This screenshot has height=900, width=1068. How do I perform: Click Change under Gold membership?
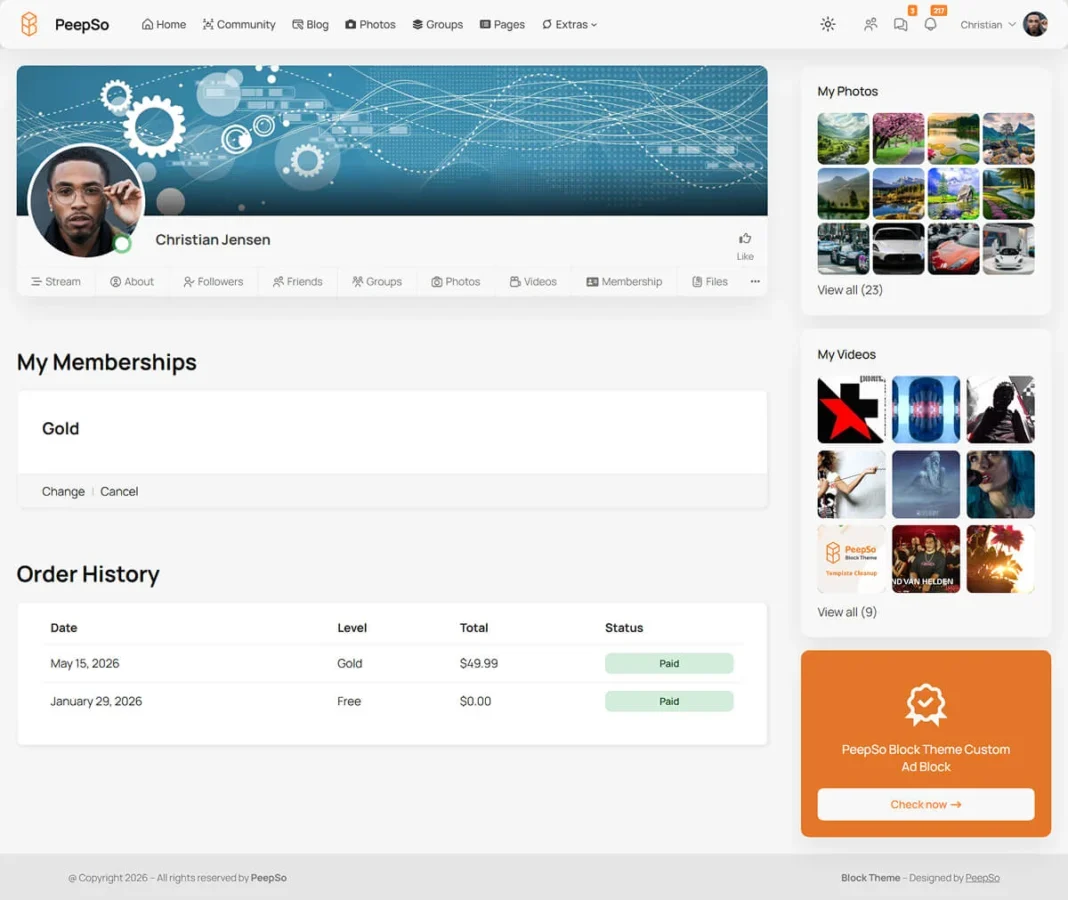(x=63, y=491)
